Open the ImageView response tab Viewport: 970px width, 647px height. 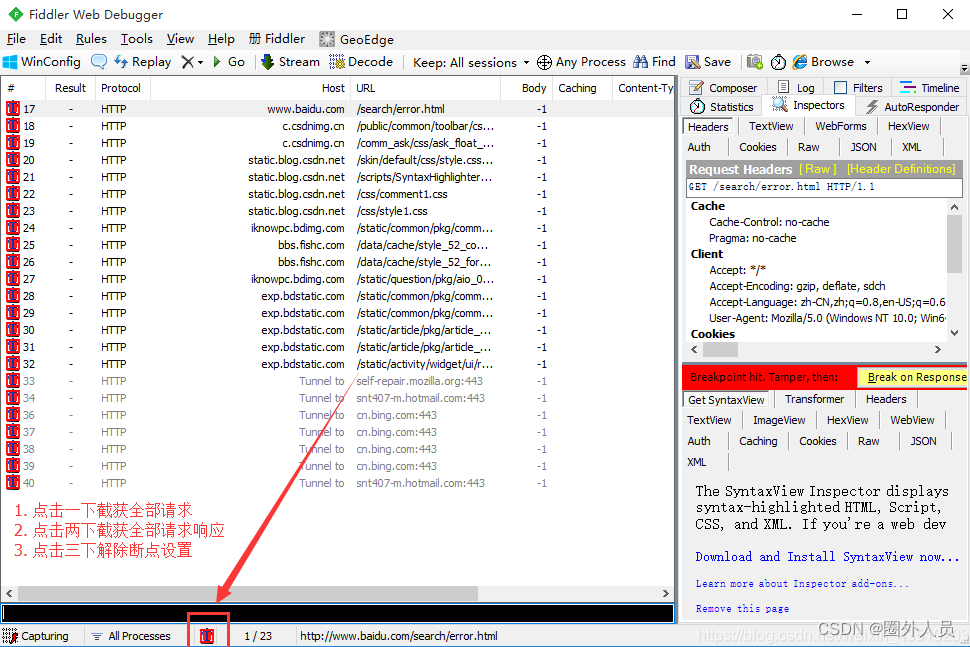click(779, 420)
